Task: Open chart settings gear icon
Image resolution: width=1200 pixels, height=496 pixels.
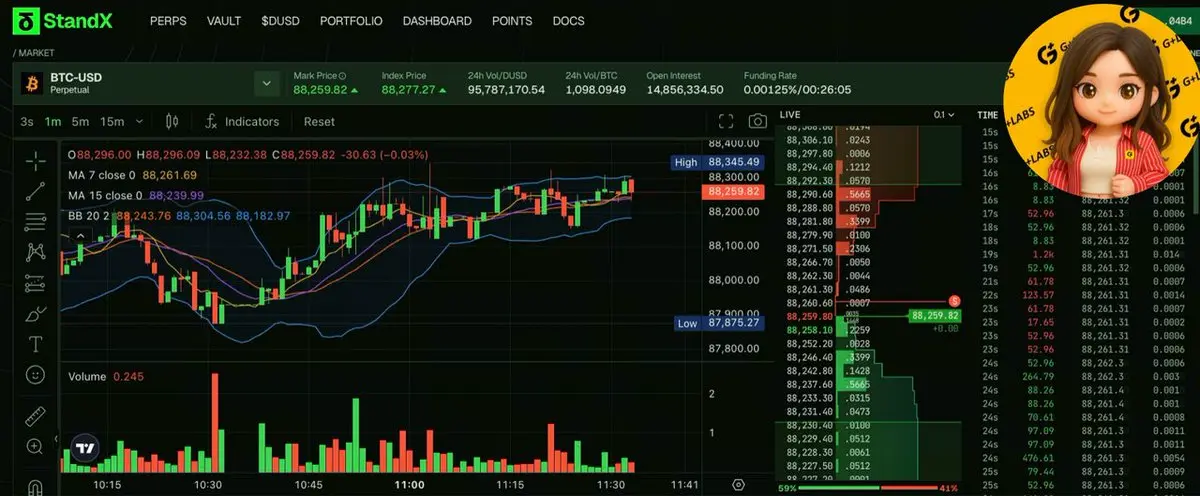Action: coord(738,484)
